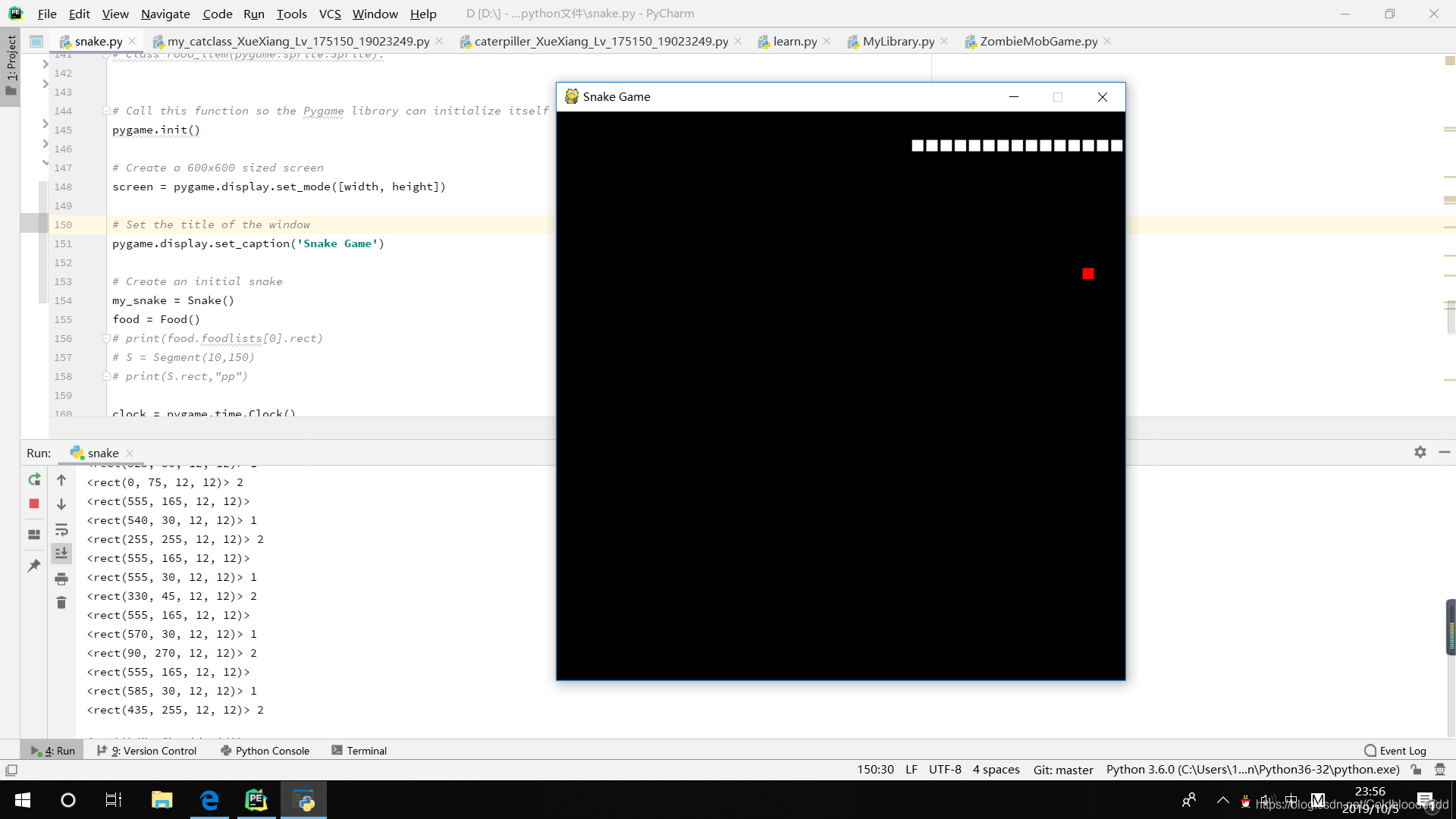Screen dimensions: 1456x819
Task: Clear console with trash icon
Action: (61, 603)
